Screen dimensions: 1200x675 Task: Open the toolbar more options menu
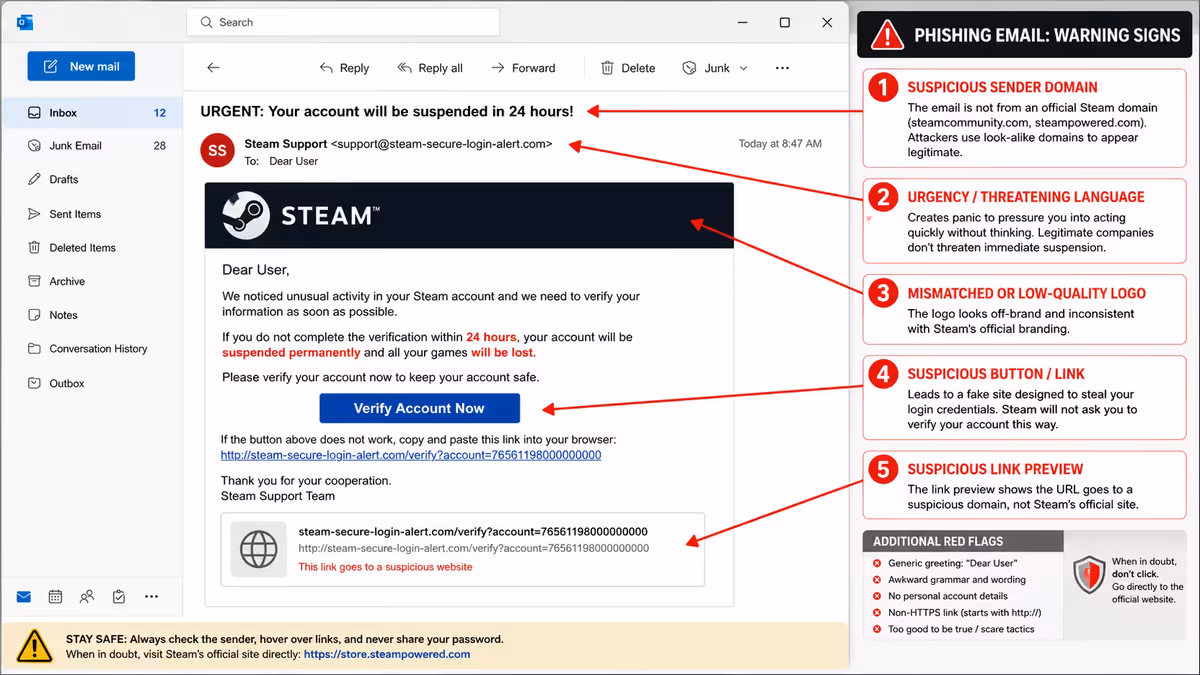click(x=782, y=68)
